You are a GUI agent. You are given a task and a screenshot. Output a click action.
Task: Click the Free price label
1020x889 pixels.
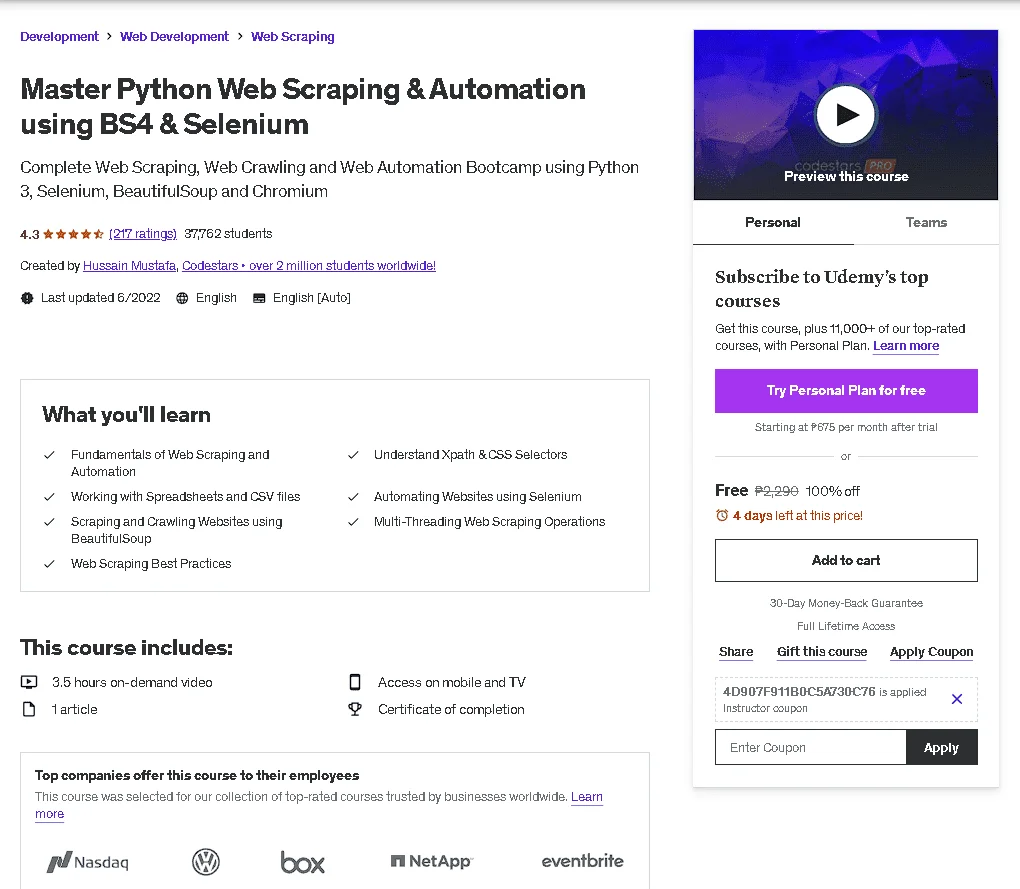coord(731,490)
